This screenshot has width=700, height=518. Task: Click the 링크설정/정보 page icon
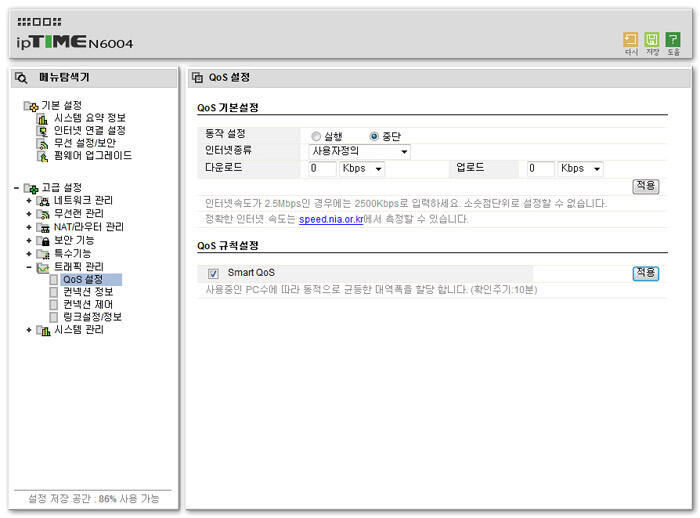tap(54, 317)
